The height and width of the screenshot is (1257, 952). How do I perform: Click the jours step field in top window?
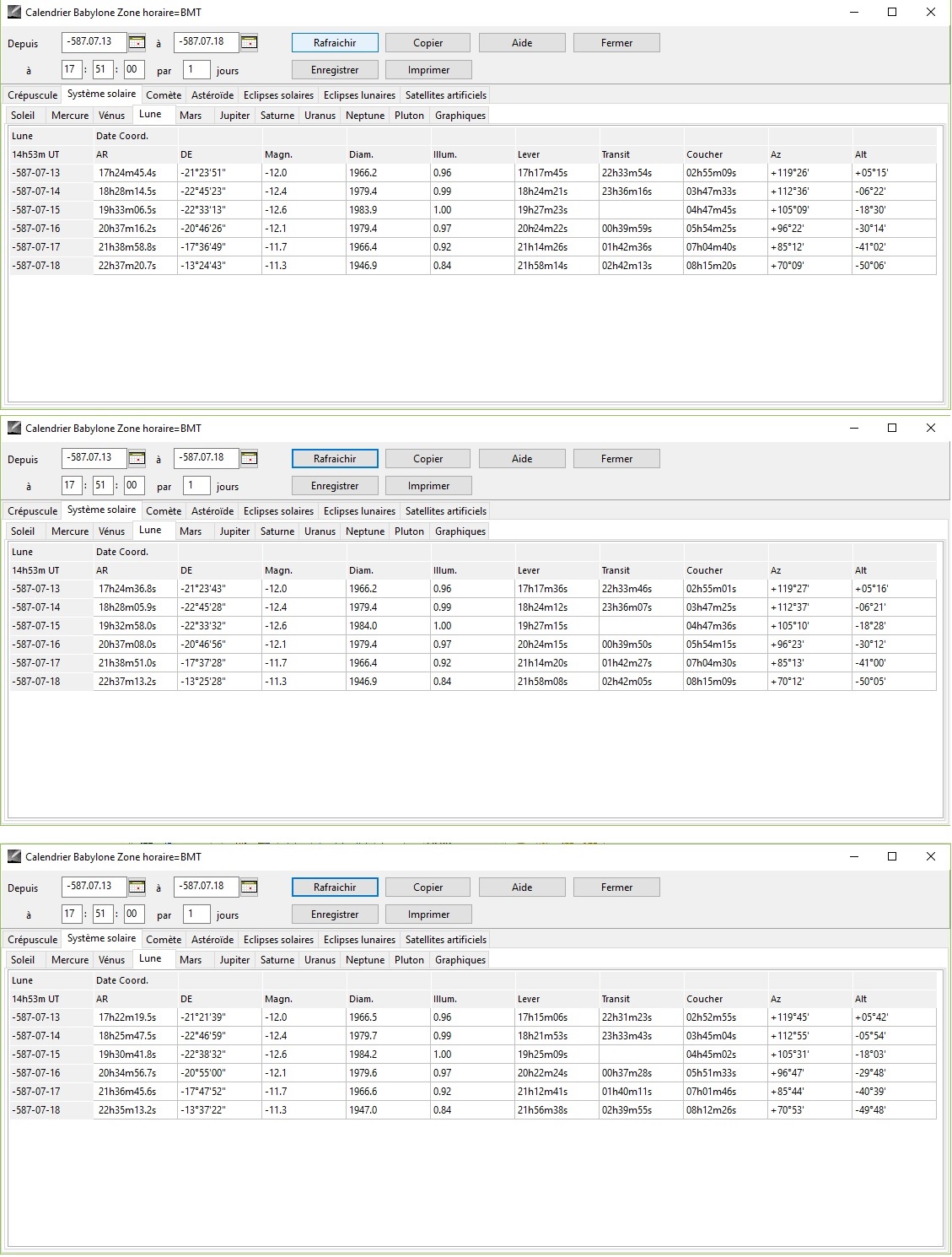196,69
